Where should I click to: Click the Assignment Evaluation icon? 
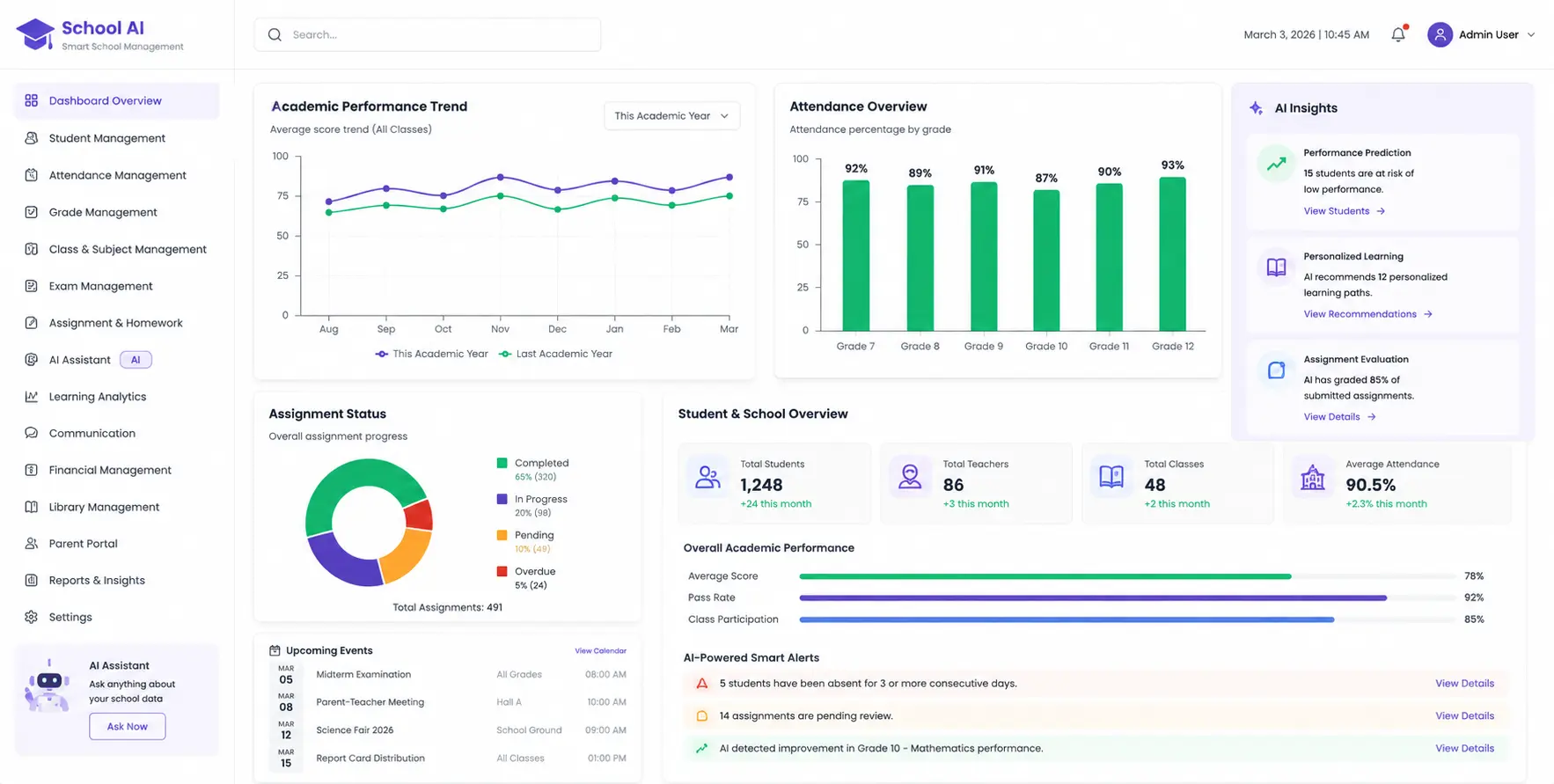pyautogui.click(x=1276, y=370)
